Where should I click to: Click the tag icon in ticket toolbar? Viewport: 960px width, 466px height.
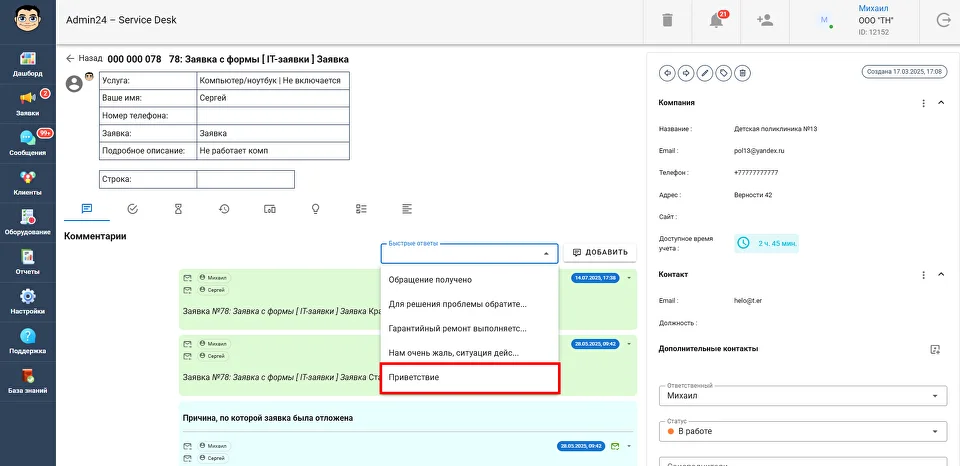724,72
